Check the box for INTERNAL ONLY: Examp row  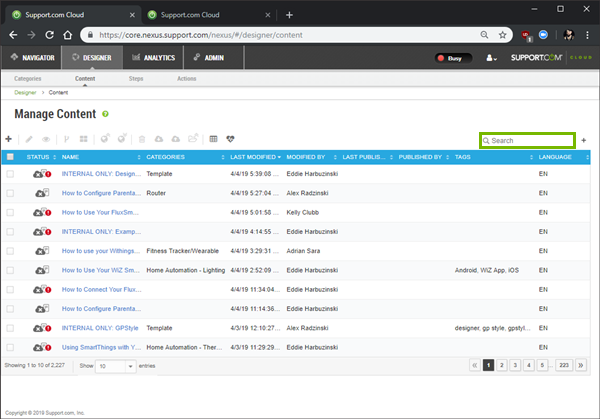(10, 232)
